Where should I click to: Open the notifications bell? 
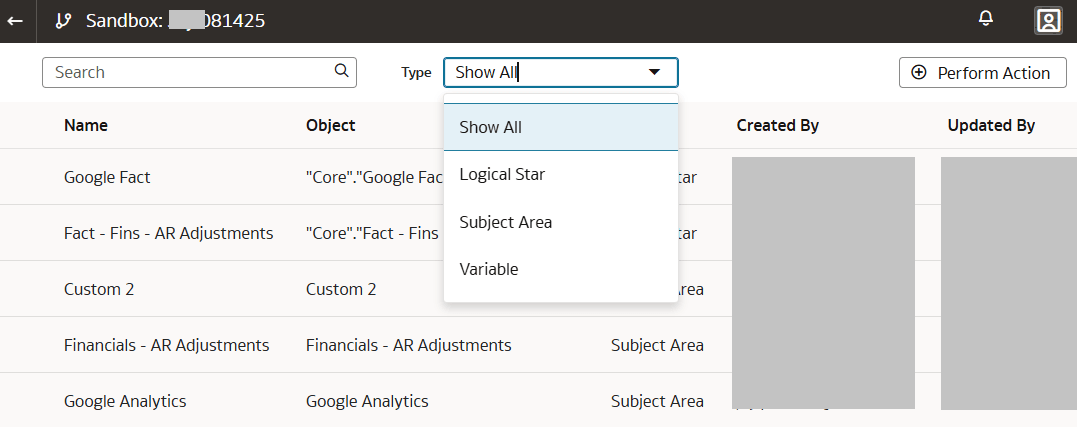pos(986,19)
